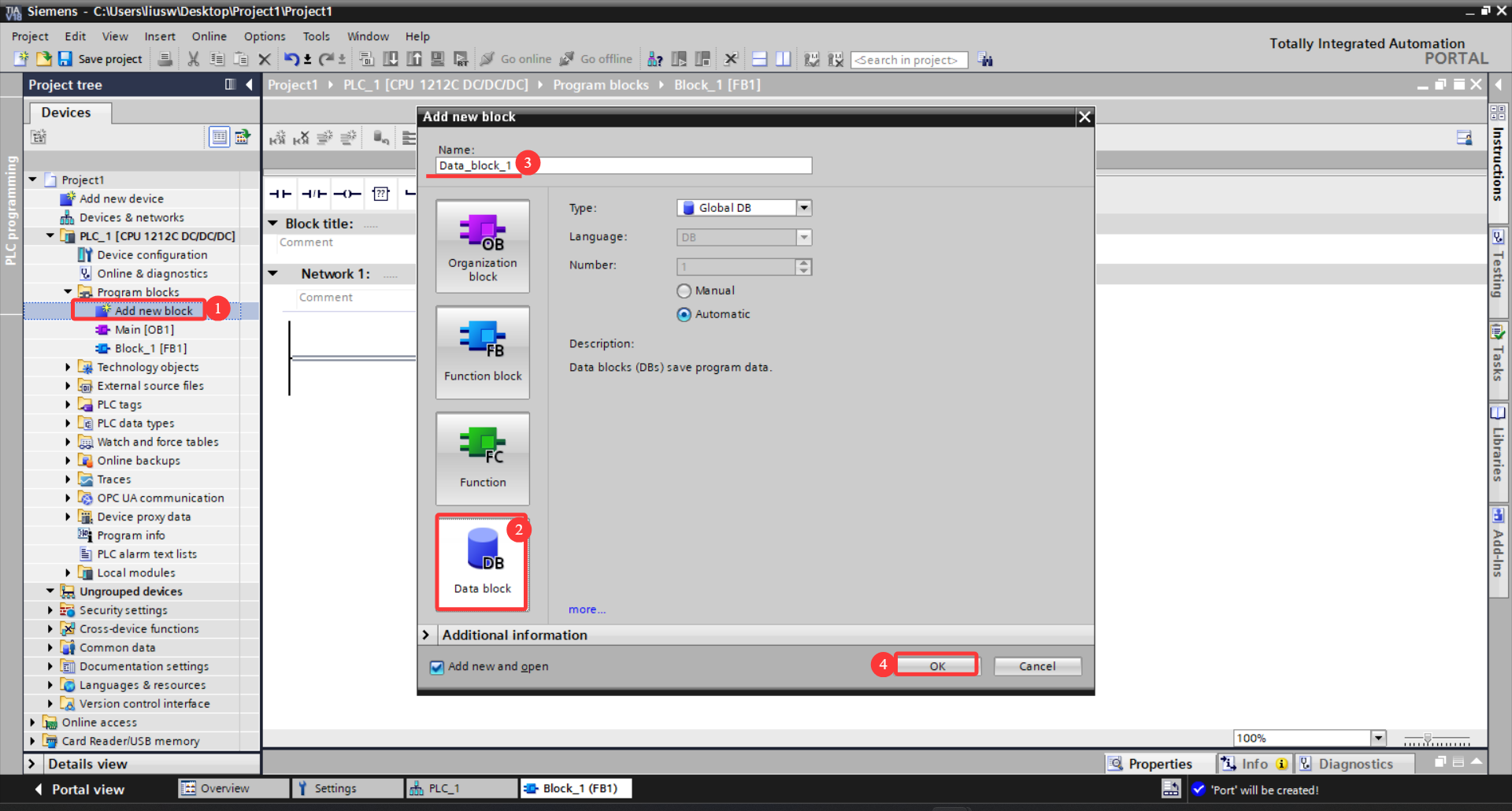Click the Insert network icon in editor toolbar
1512x811 pixels.
pos(277,138)
